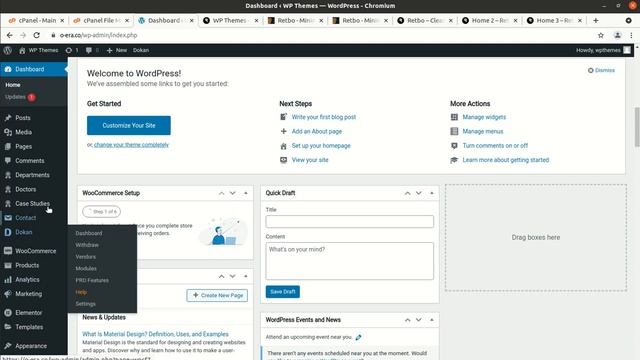This screenshot has height=360, width=640.
Task: Switch to the cPanel File Manager tab
Action: point(101,20)
